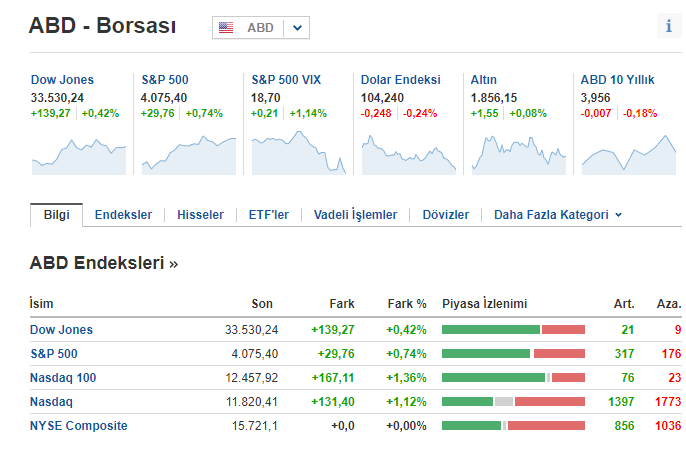Image resolution: width=686 pixels, height=458 pixels.
Task: Open ABD 10 Yıllık header link
Action: click(x=617, y=80)
